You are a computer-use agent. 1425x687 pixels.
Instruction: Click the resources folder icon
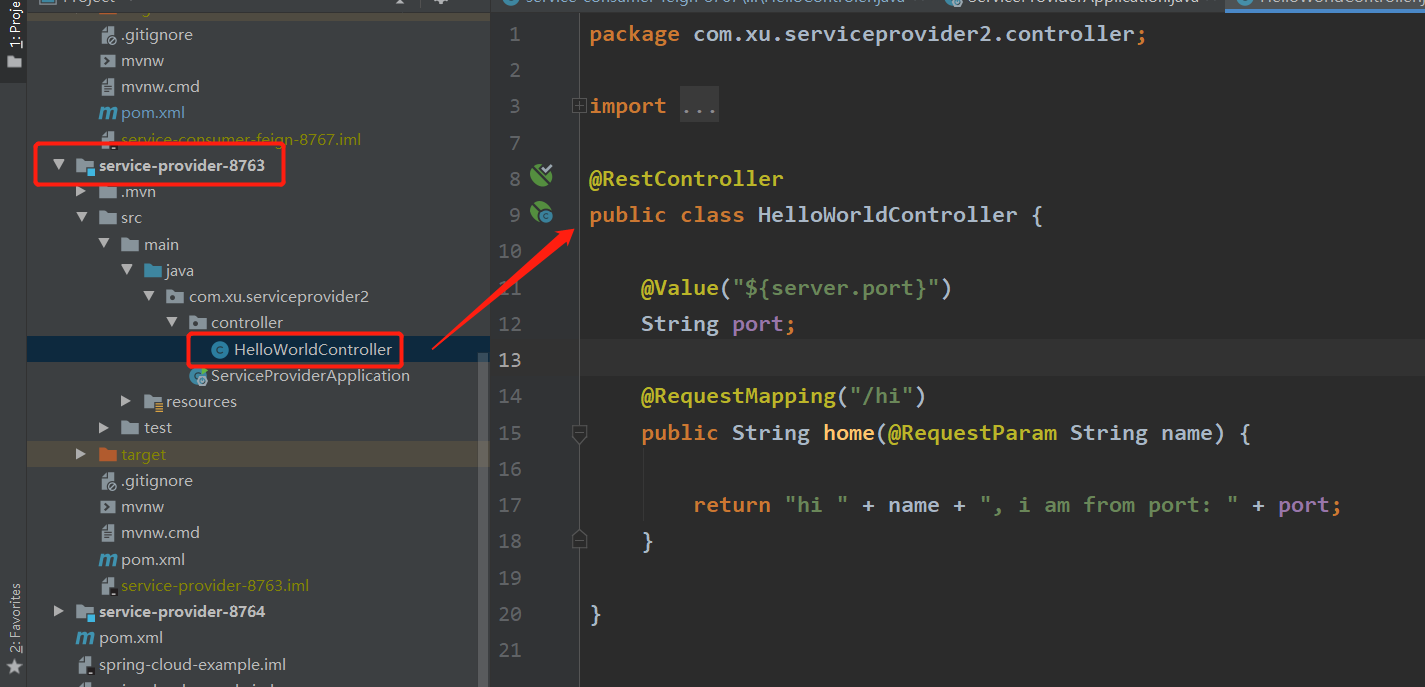153,402
